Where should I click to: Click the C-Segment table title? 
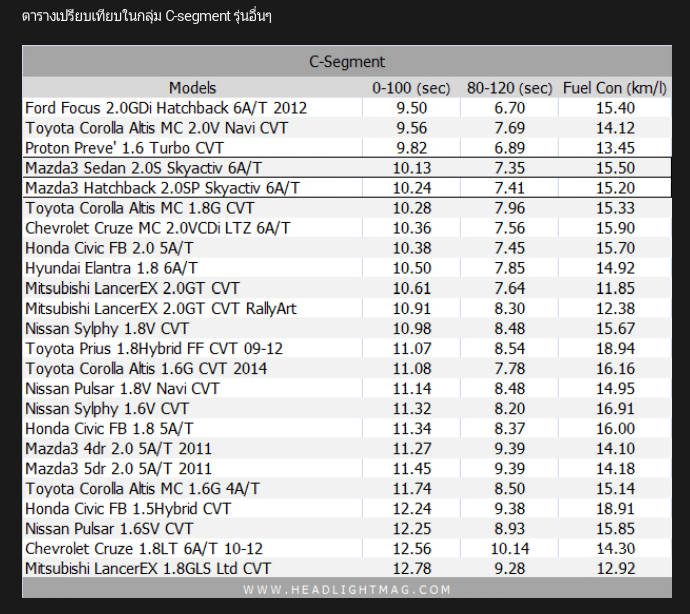click(x=347, y=62)
